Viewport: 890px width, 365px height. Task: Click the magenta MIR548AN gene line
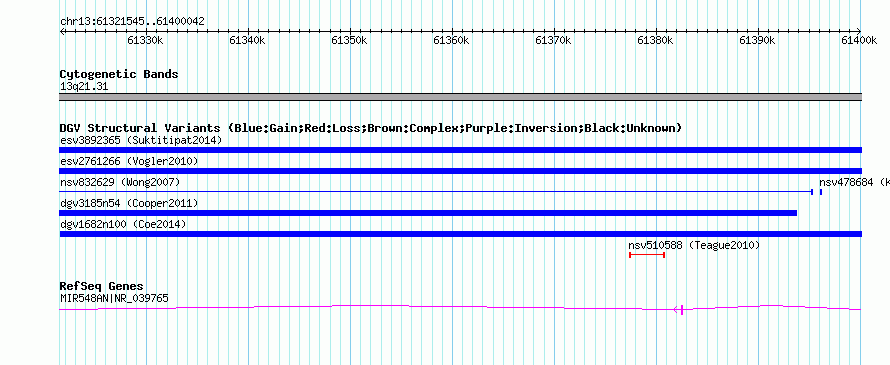(460, 308)
